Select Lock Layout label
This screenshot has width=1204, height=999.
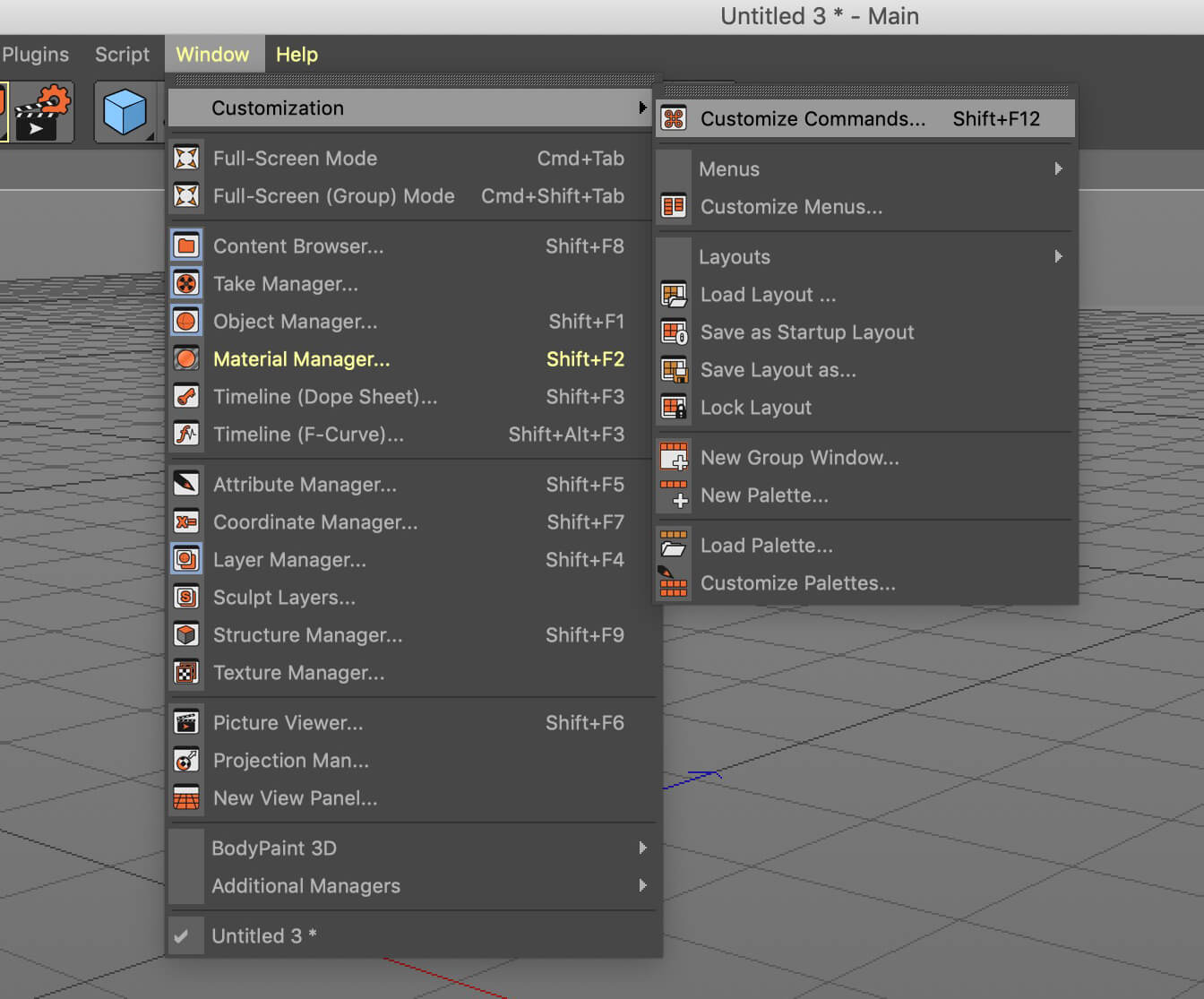(x=756, y=408)
